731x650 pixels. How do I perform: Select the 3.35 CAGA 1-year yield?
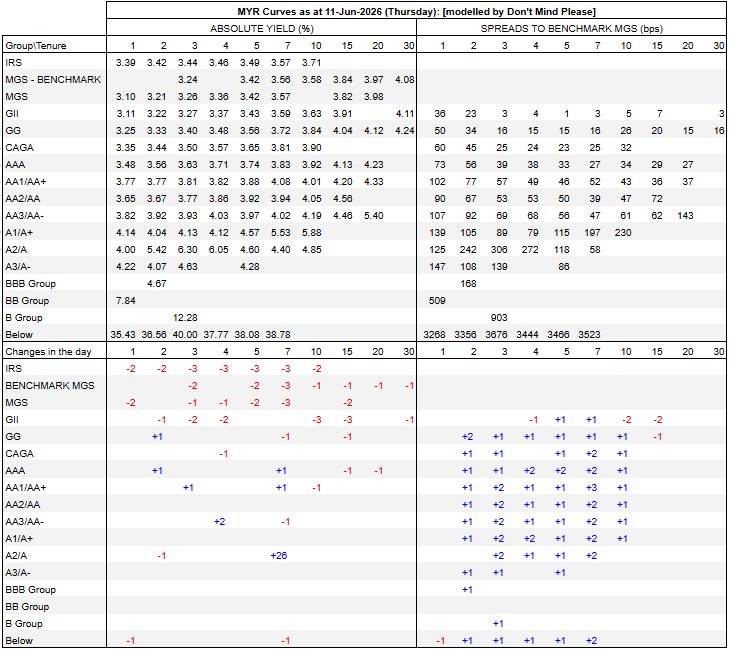pos(125,148)
